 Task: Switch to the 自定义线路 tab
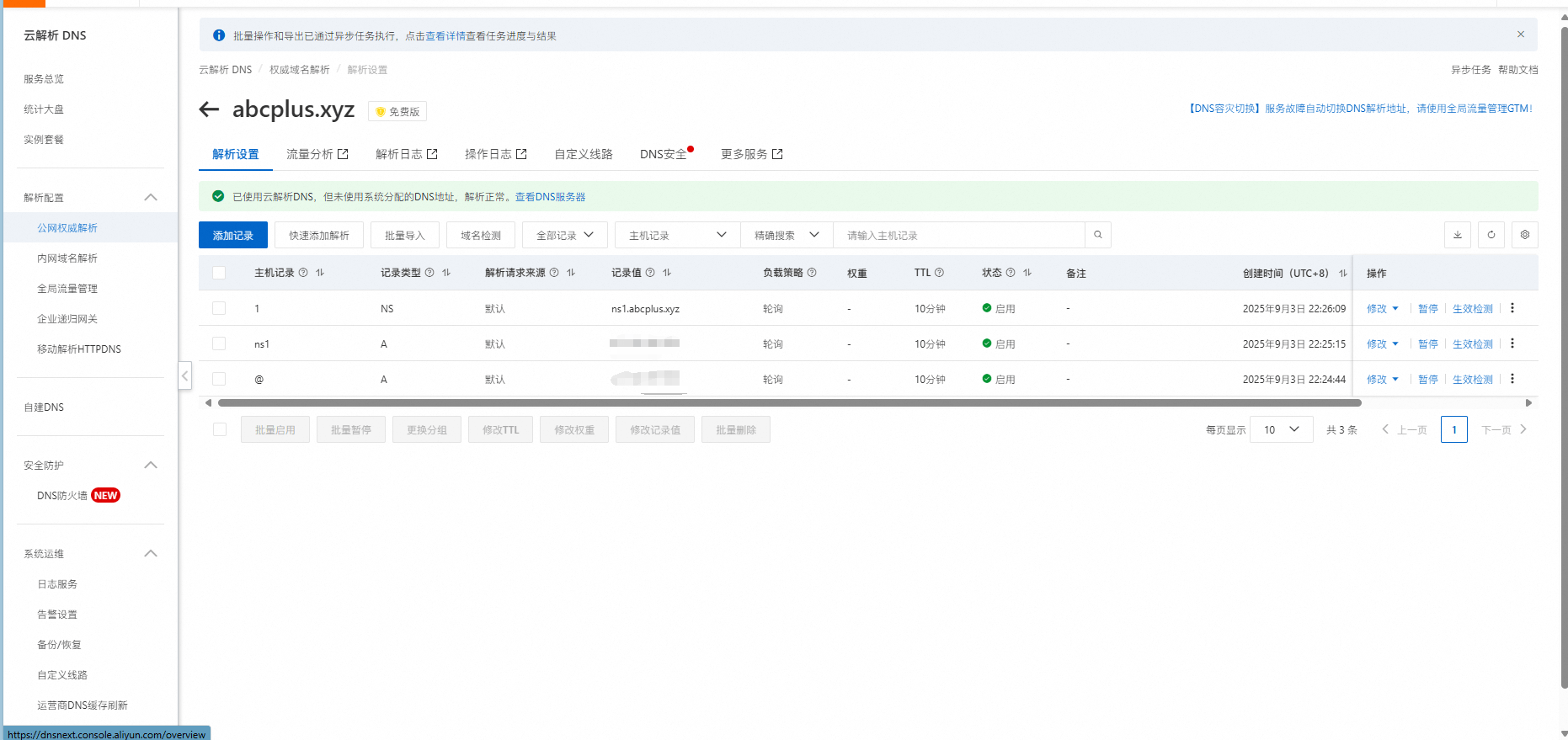tap(583, 154)
